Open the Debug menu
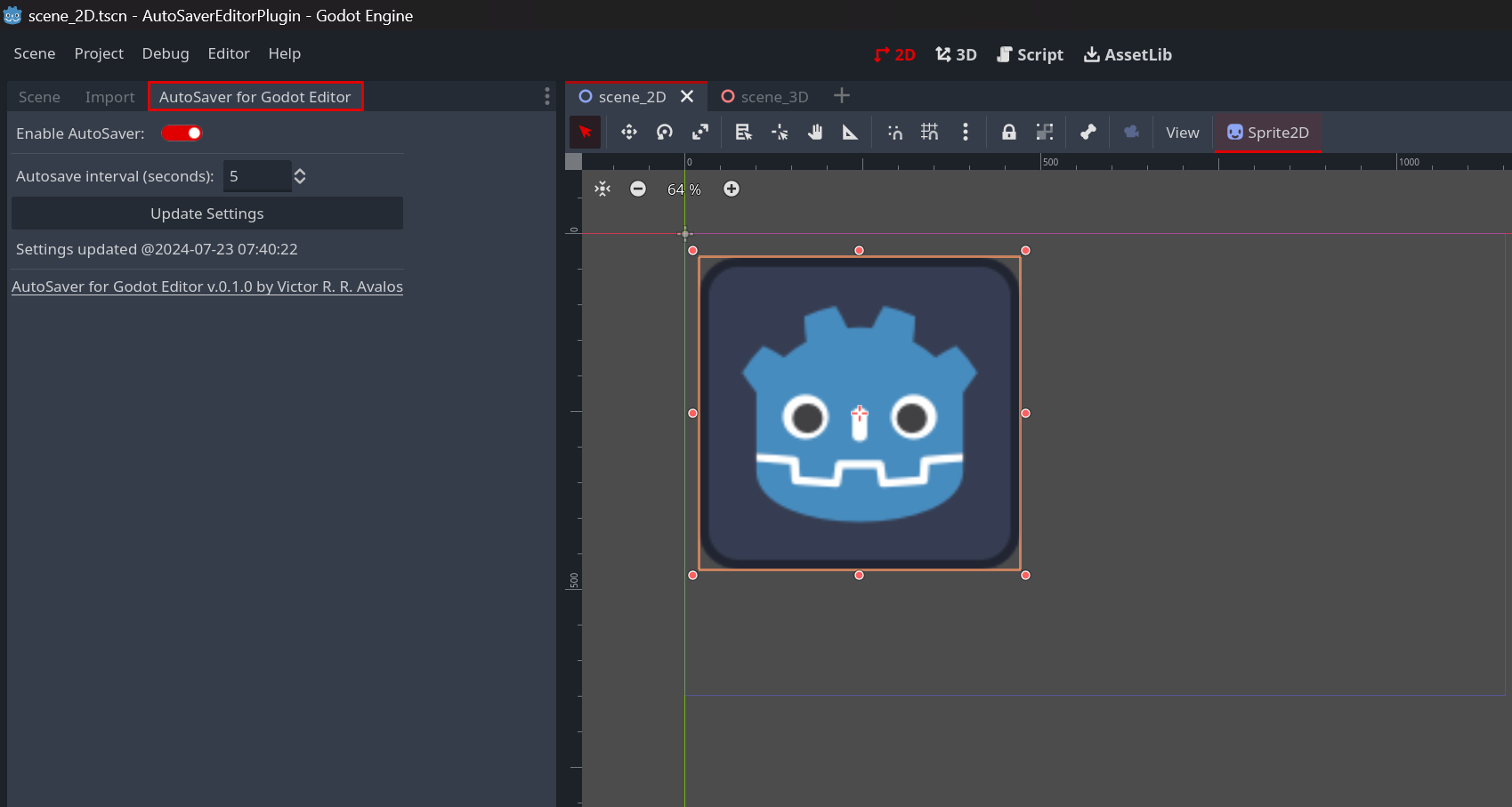The image size is (1512, 807). point(166,53)
